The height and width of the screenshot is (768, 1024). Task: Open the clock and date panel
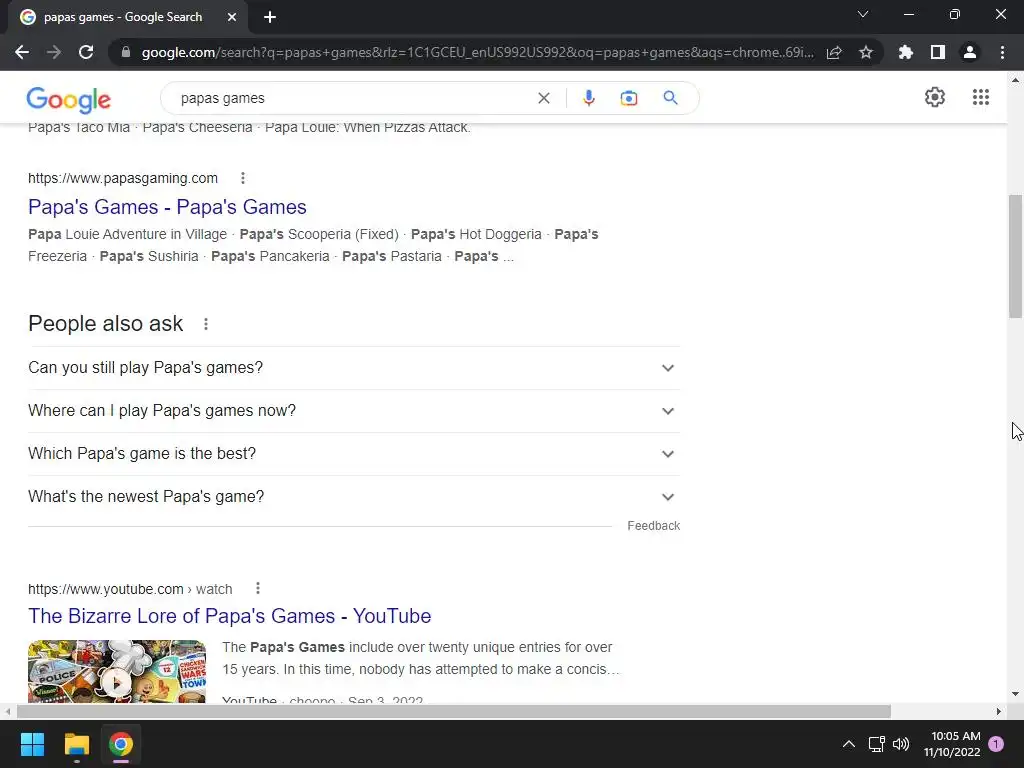[x=952, y=744]
